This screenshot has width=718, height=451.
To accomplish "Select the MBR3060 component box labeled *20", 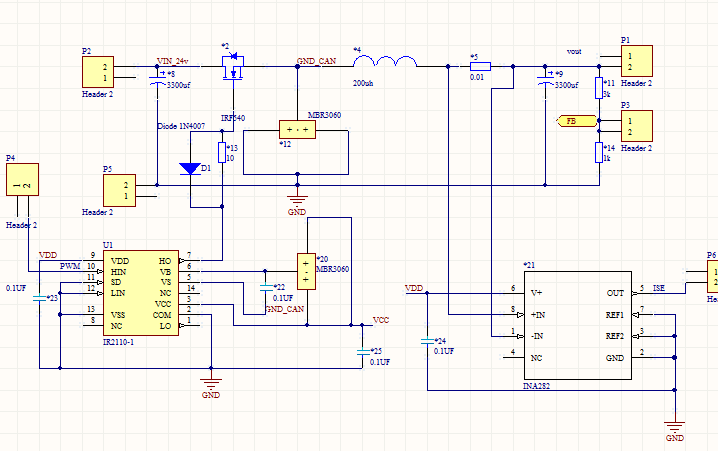I will (306, 272).
